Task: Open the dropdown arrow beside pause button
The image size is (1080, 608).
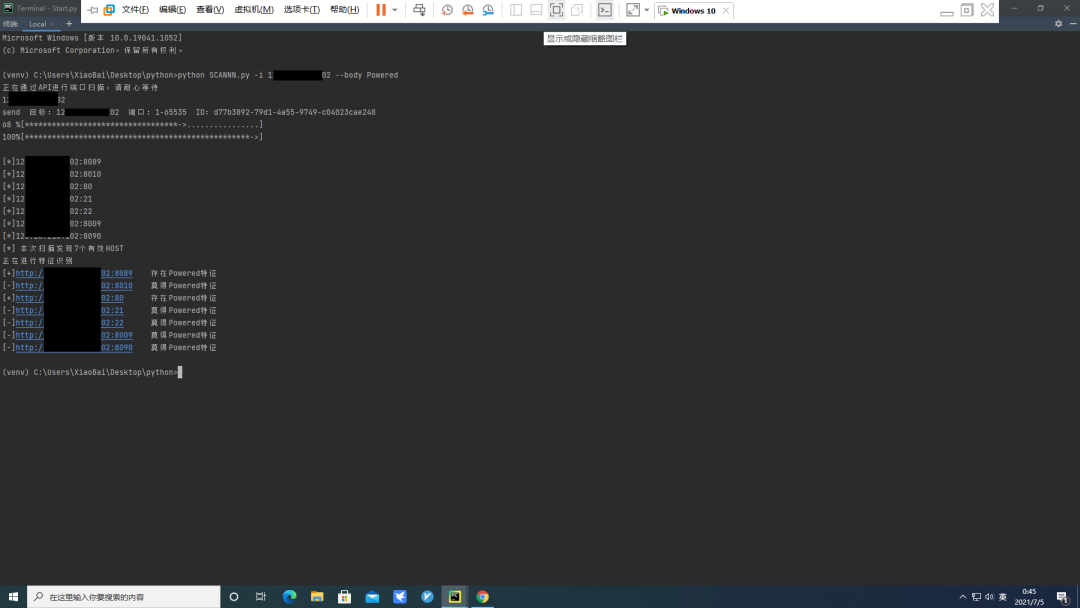Action: (x=395, y=10)
